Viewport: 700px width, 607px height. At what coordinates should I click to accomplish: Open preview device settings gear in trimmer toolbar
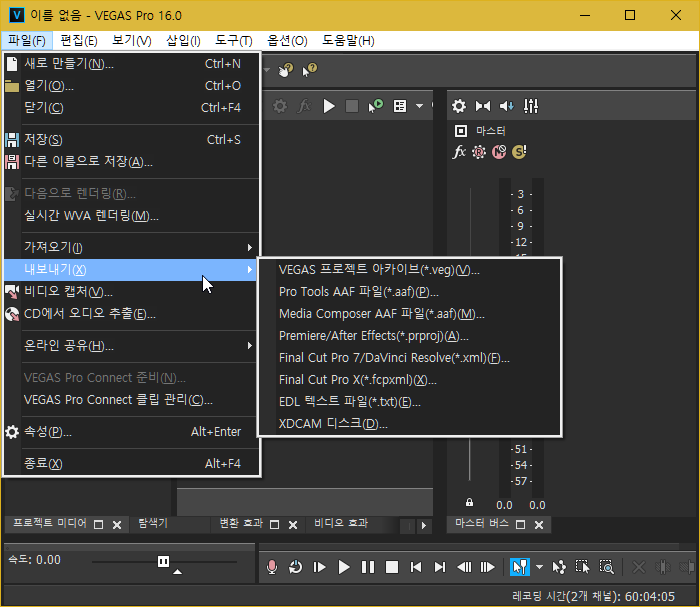[x=280, y=106]
